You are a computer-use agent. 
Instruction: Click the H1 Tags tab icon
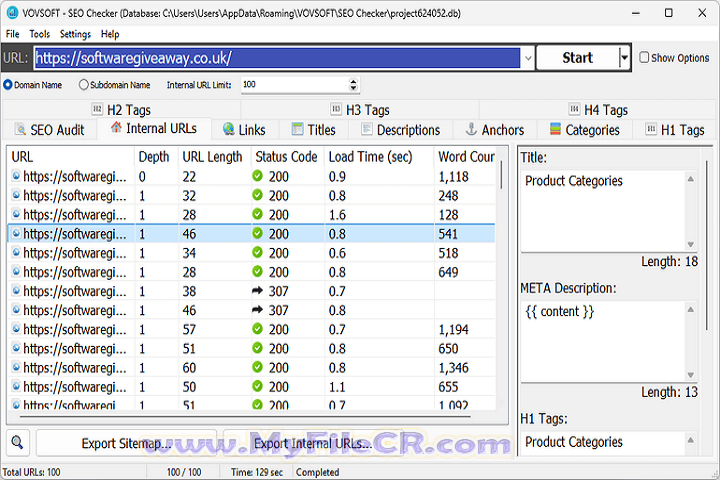[x=651, y=129]
